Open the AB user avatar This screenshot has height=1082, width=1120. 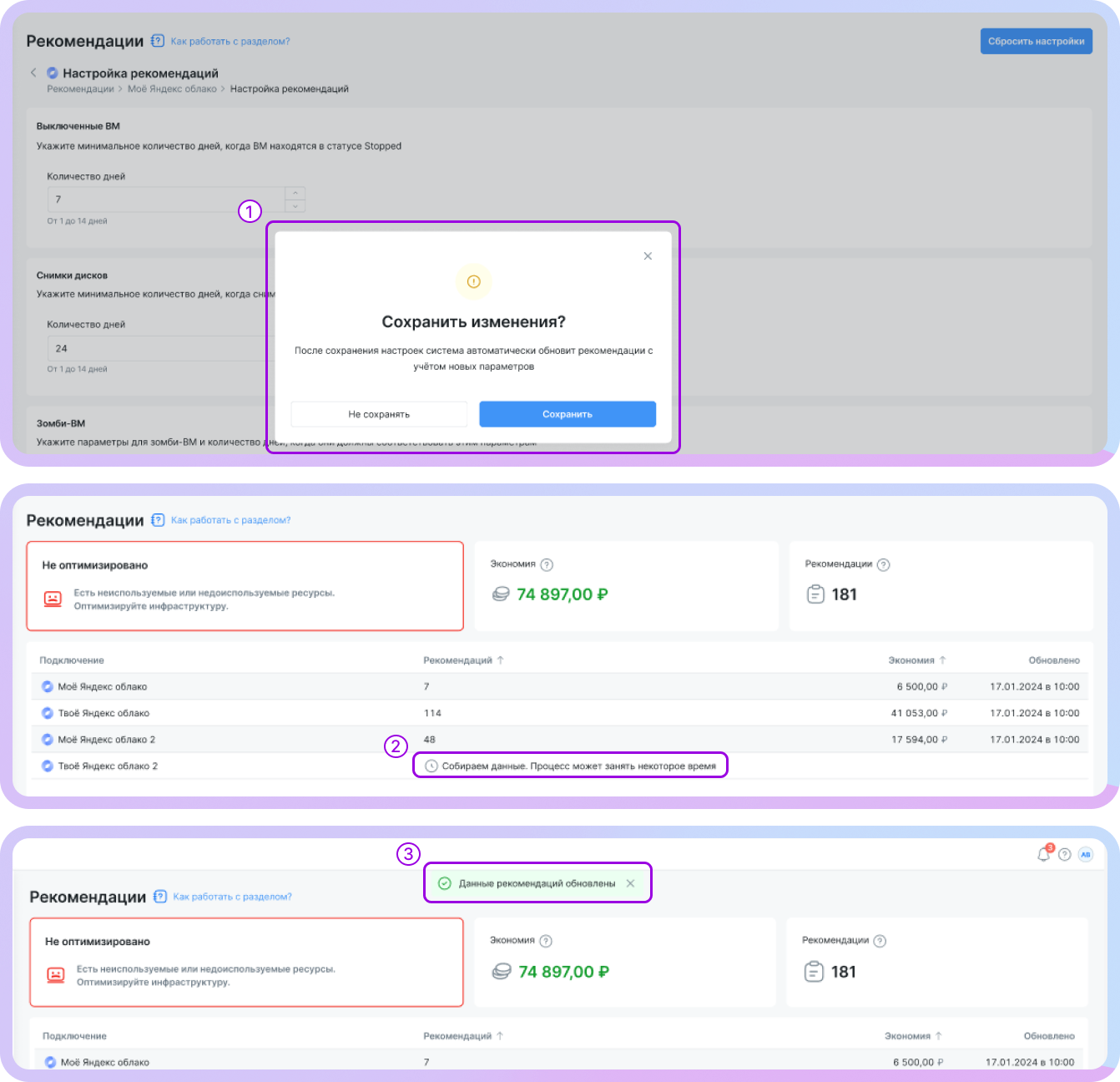pyautogui.click(x=1085, y=854)
